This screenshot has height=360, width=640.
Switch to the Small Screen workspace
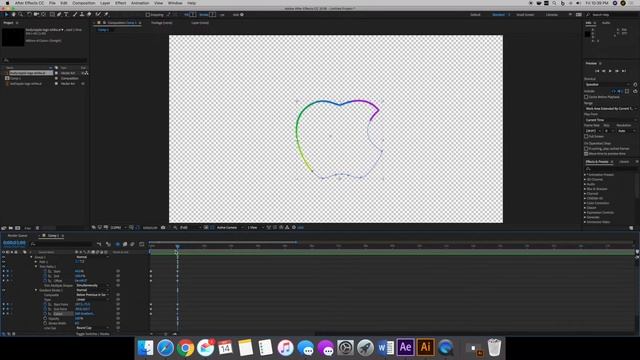tap(525, 15)
